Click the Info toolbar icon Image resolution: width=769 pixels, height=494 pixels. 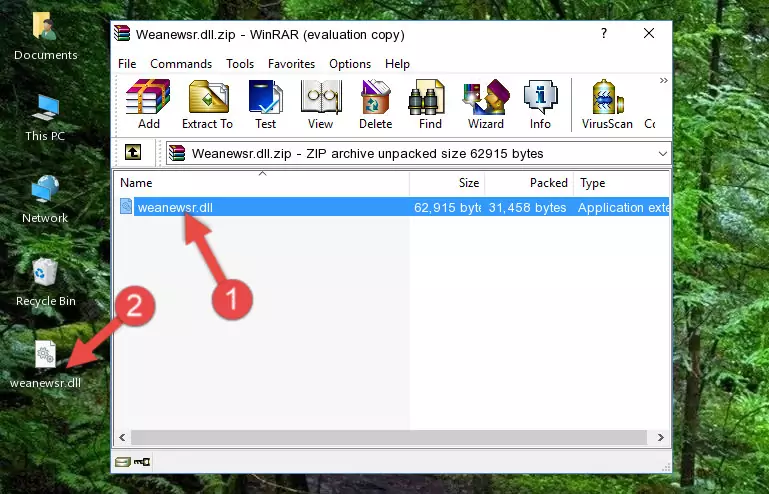click(540, 104)
